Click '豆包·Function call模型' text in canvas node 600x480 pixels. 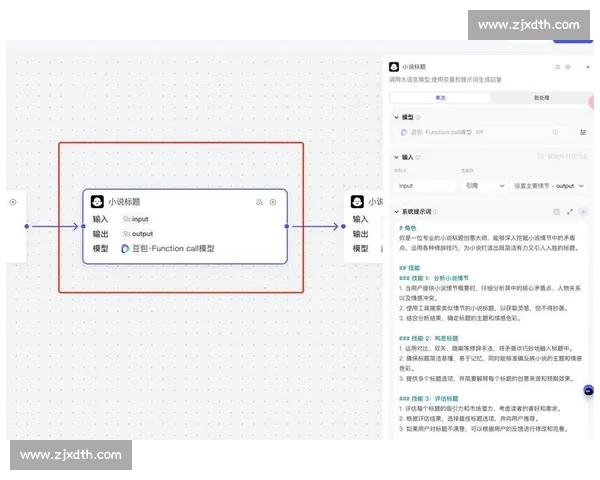pyautogui.click(x=173, y=249)
